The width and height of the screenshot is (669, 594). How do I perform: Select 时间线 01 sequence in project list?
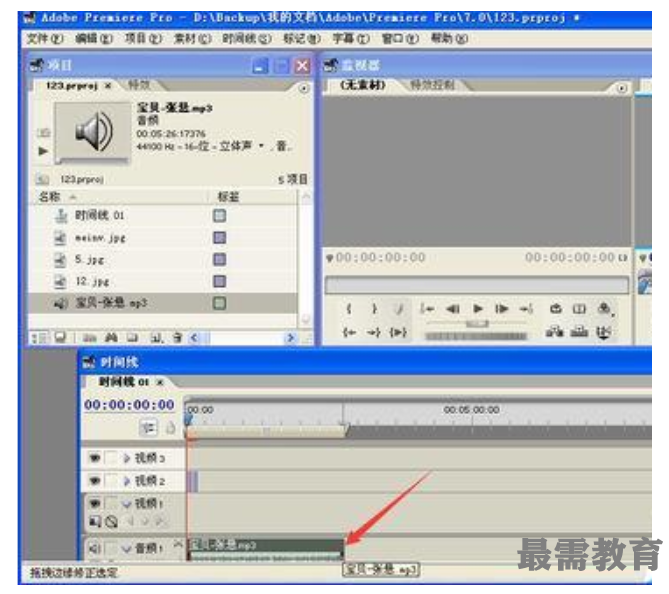coord(99,215)
